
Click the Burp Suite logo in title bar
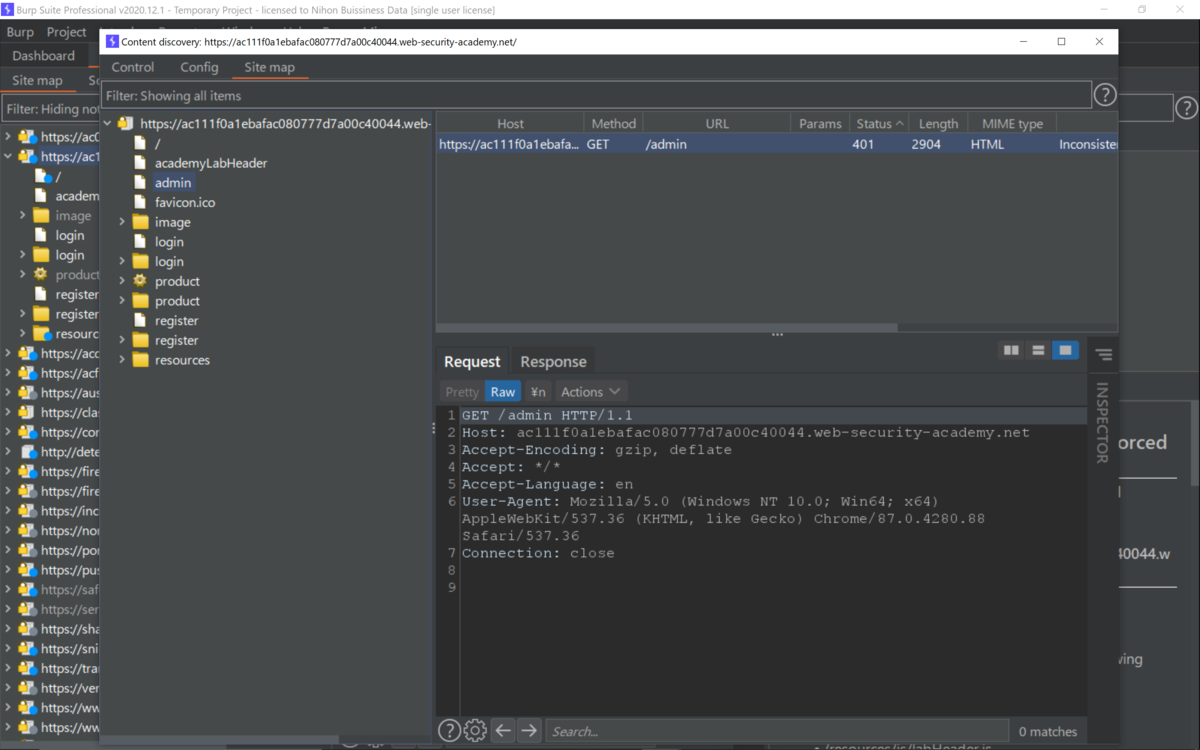7,10
